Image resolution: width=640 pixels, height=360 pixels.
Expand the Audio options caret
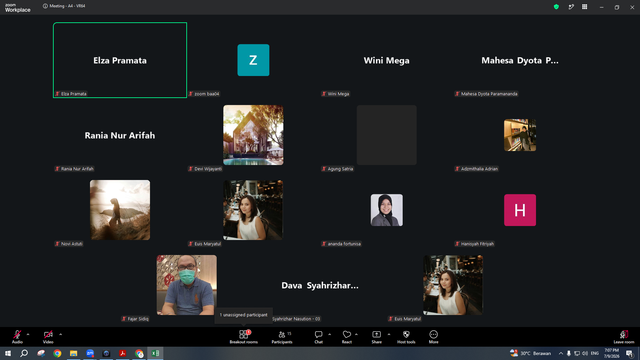pos(28,334)
